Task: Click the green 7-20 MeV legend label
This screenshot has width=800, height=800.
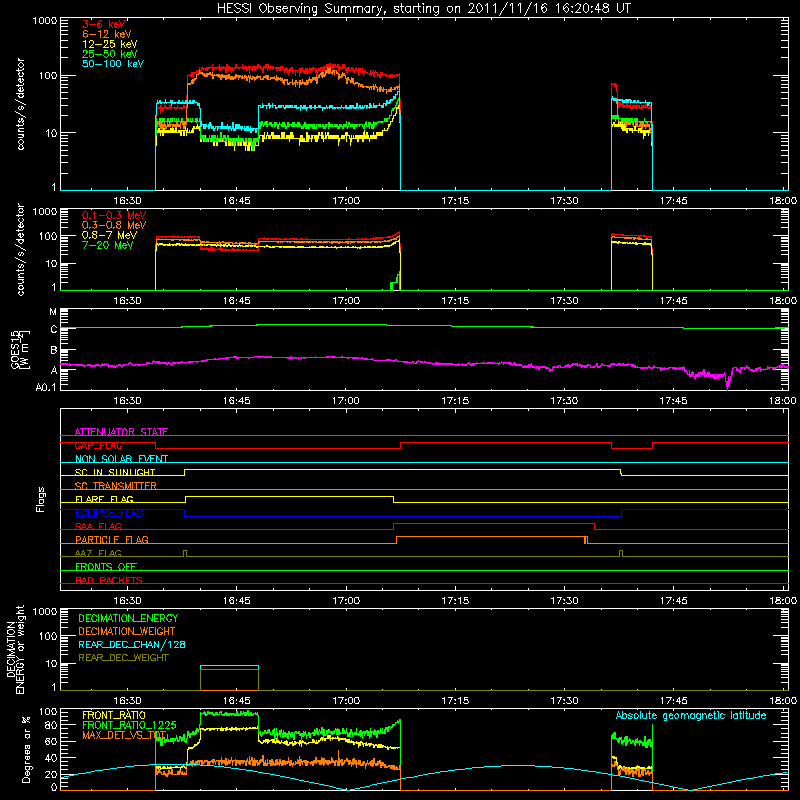Action: [107, 245]
